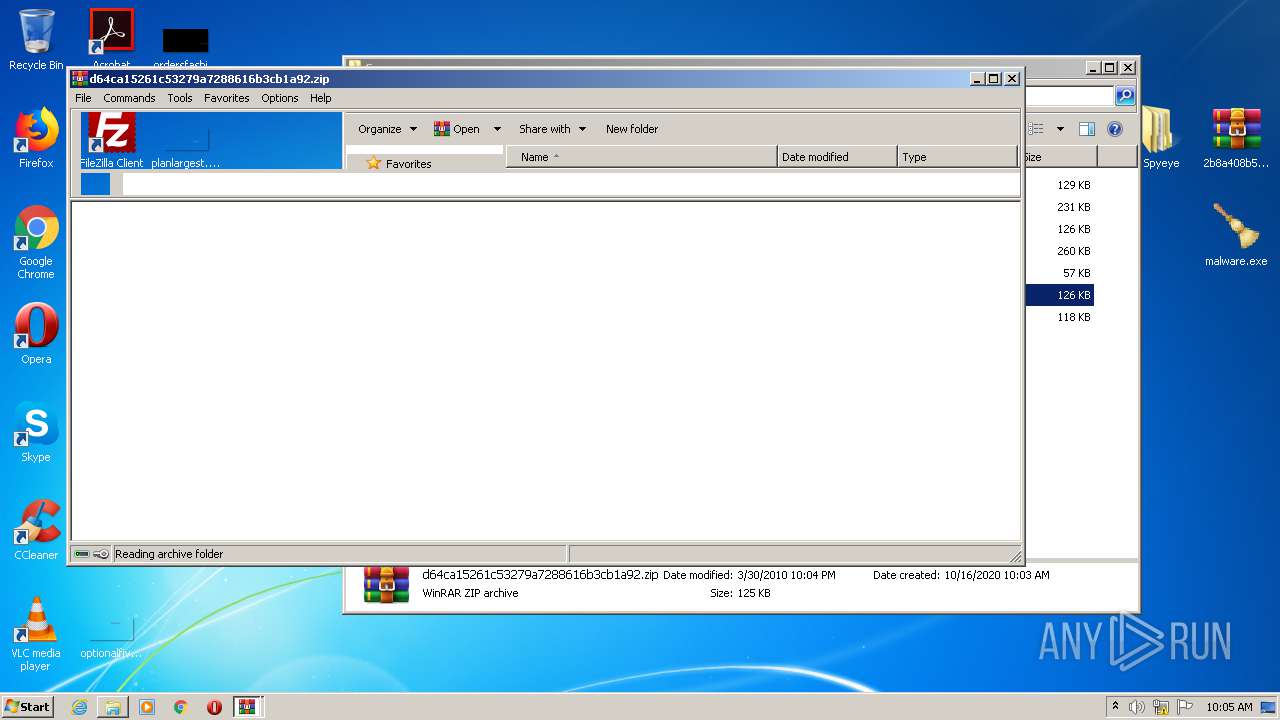Click the zip filename in Explorer details pane

point(540,575)
